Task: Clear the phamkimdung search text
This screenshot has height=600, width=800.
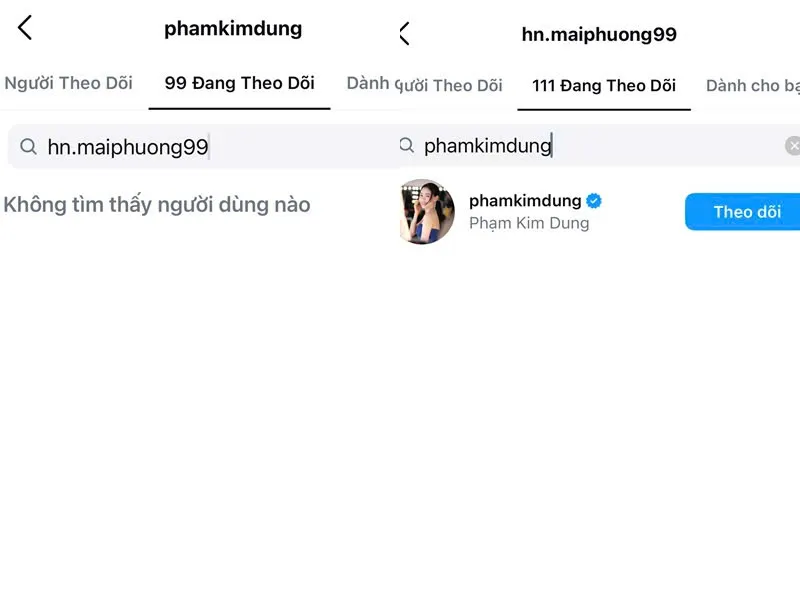Action: pos(792,146)
